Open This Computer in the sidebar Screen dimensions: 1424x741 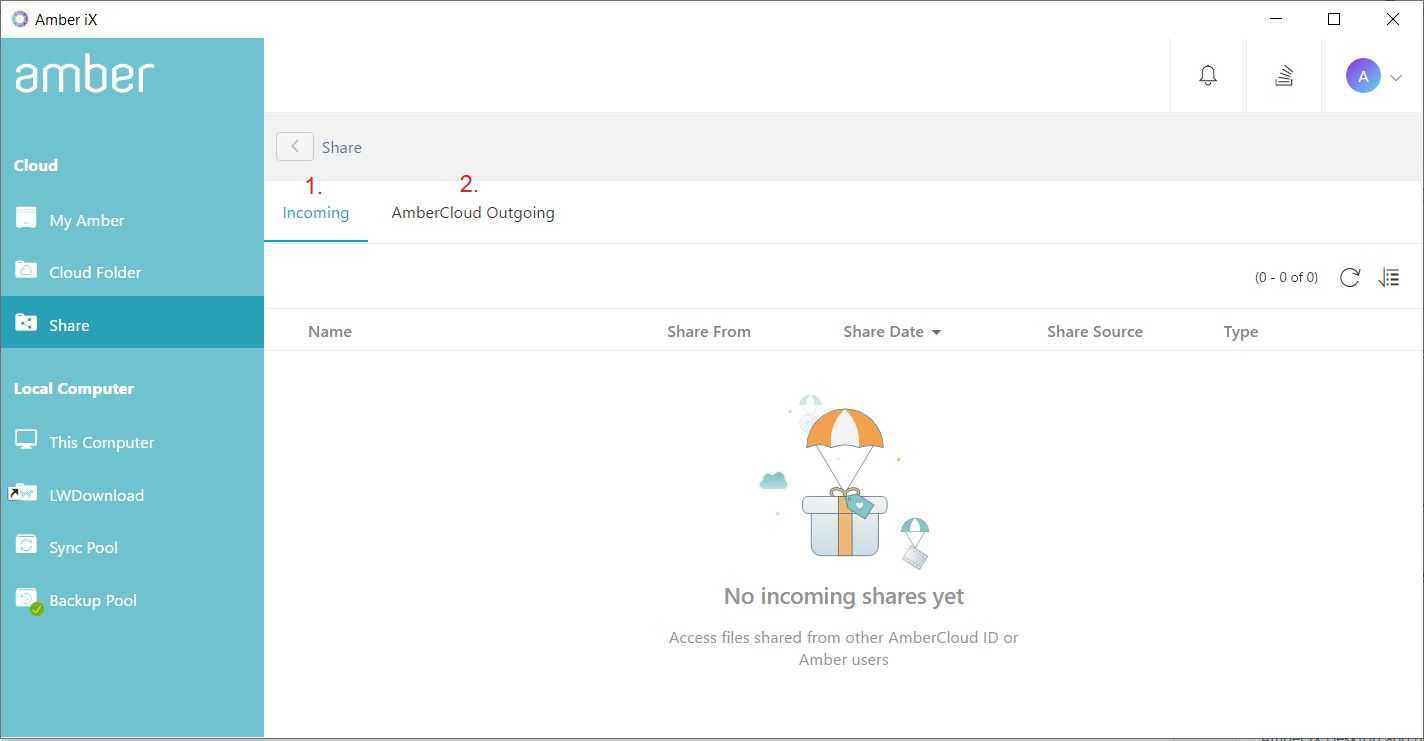coord(132,442)
